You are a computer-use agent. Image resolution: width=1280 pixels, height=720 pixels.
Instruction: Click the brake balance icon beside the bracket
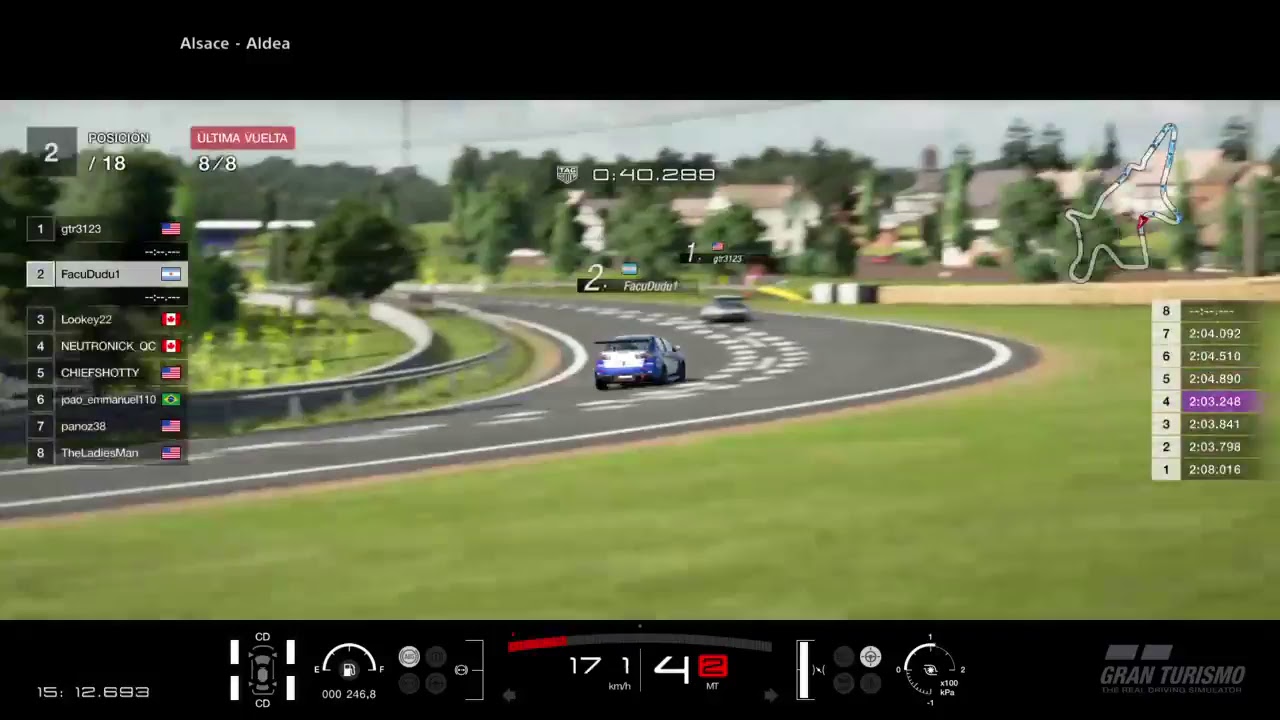461,670
